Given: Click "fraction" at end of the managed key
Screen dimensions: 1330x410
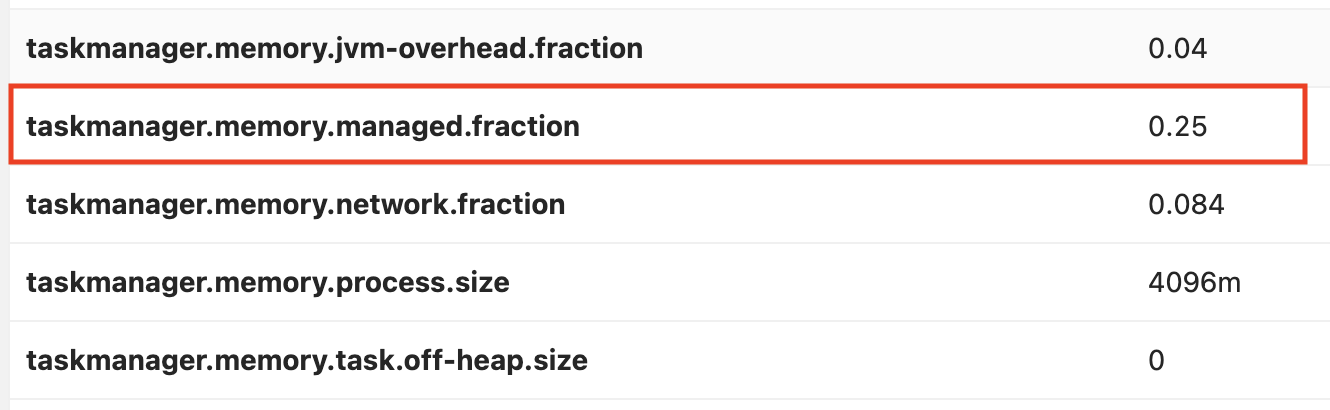Looking at the screenshot, I should (525, 126).
